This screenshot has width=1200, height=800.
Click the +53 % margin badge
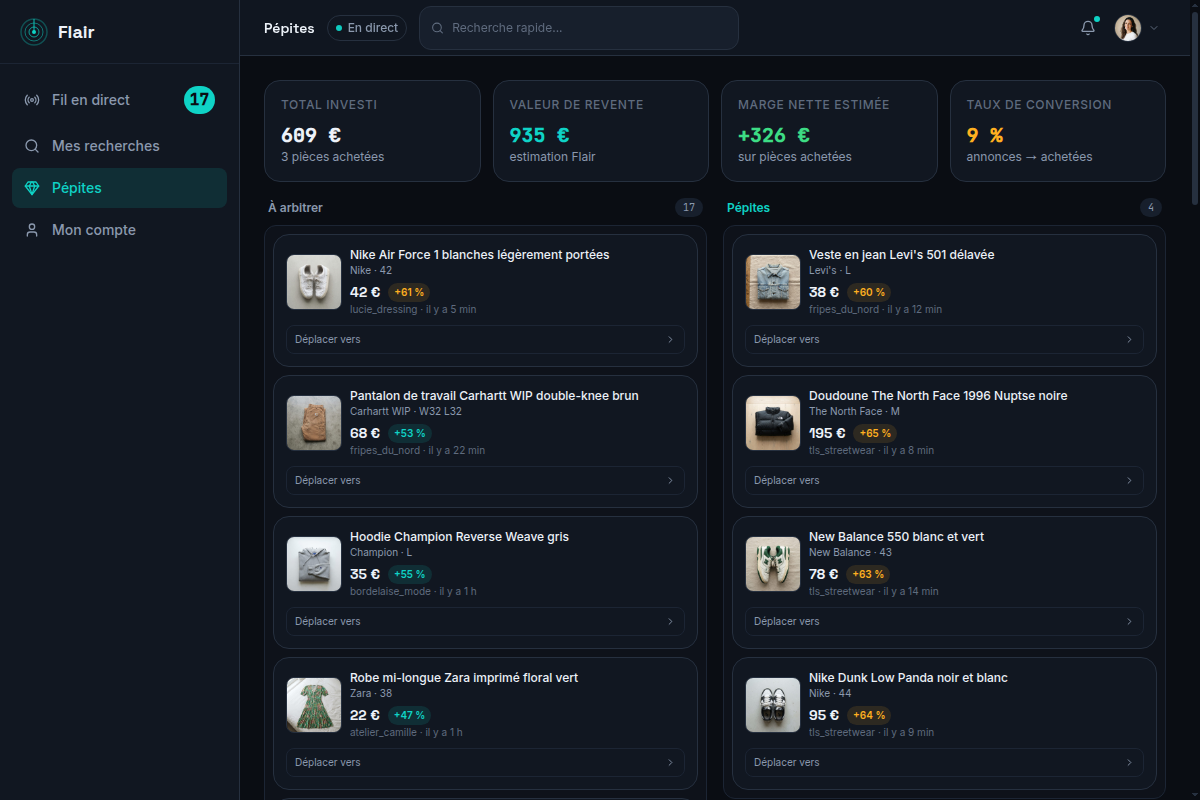coord(410,434)
